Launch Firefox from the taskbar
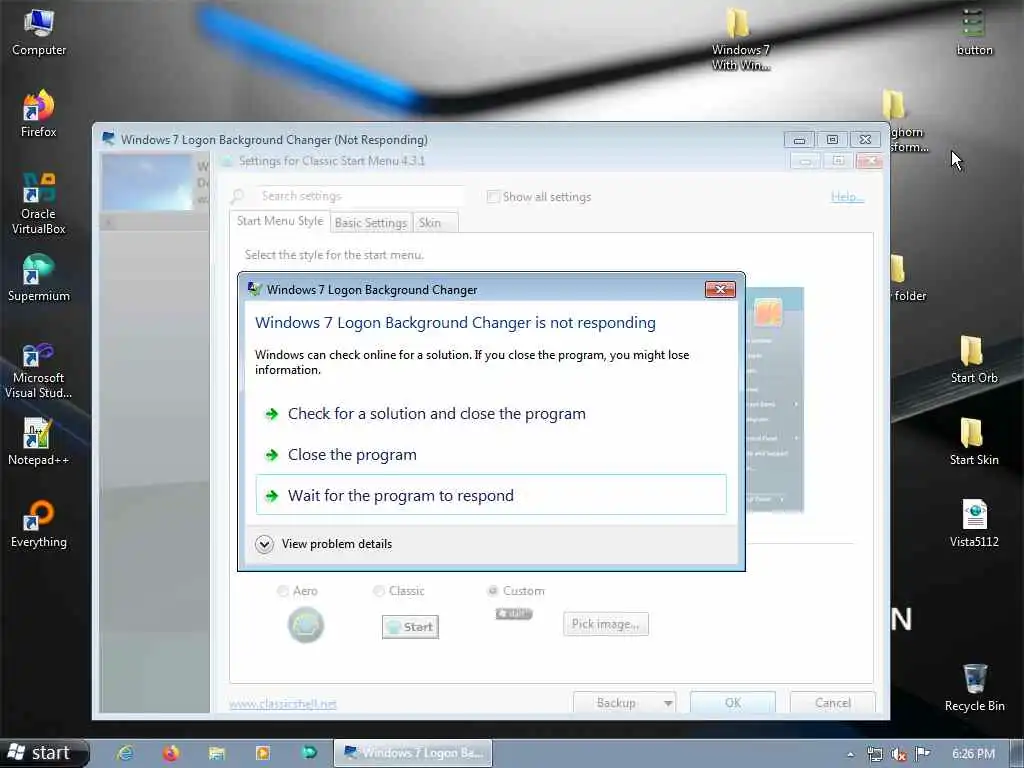Viewport: 1024px width, 768px height. 170,753
